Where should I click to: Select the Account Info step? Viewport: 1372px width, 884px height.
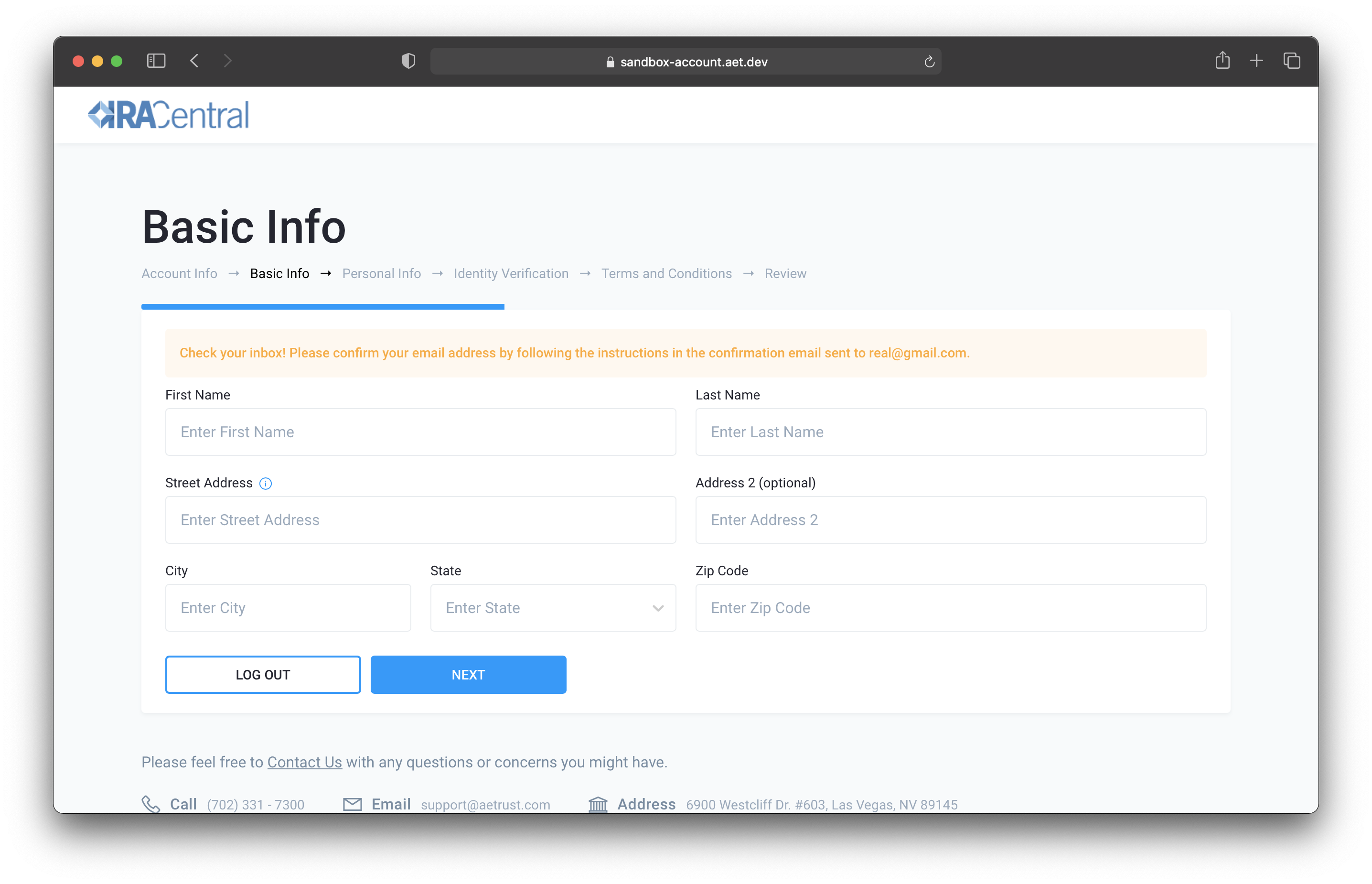(179, 274)
